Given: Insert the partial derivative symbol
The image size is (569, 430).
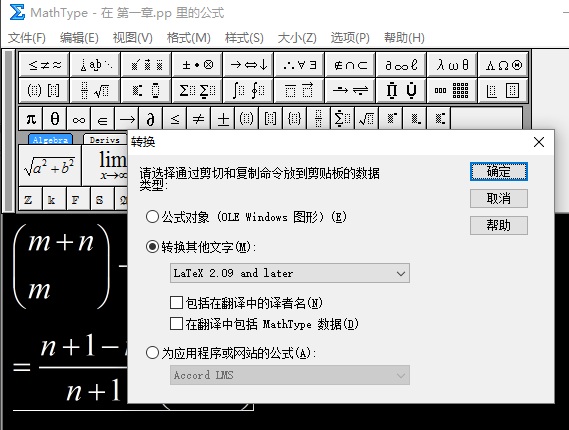Looking at the screenshot, I should tap(151, 119).
